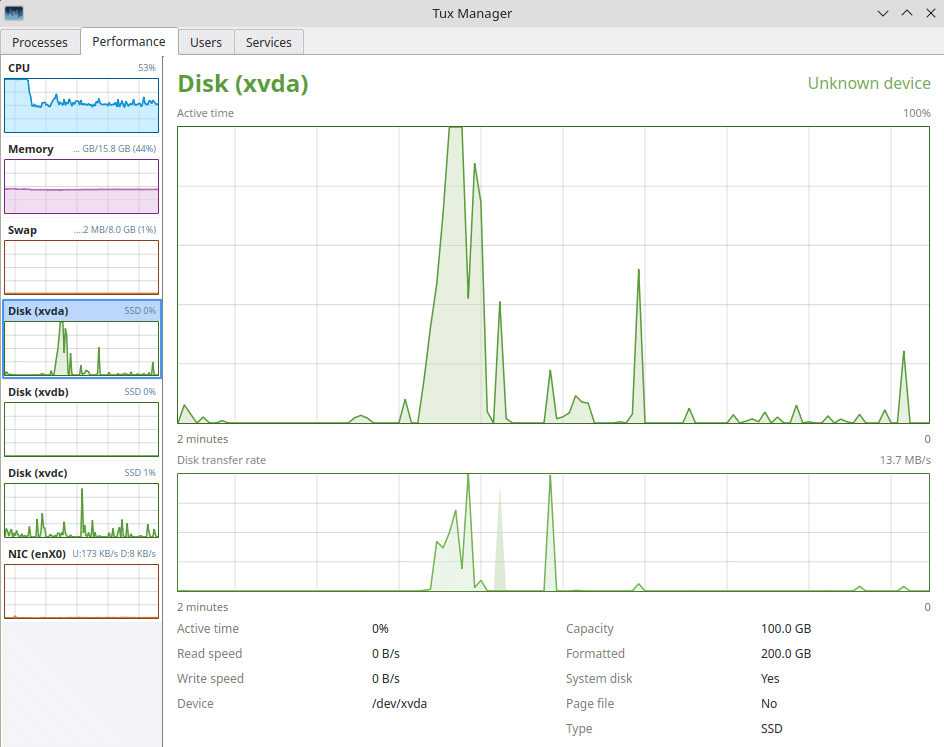Click the /dev/xvda device value
944x747 pixels.
(399, 703)
